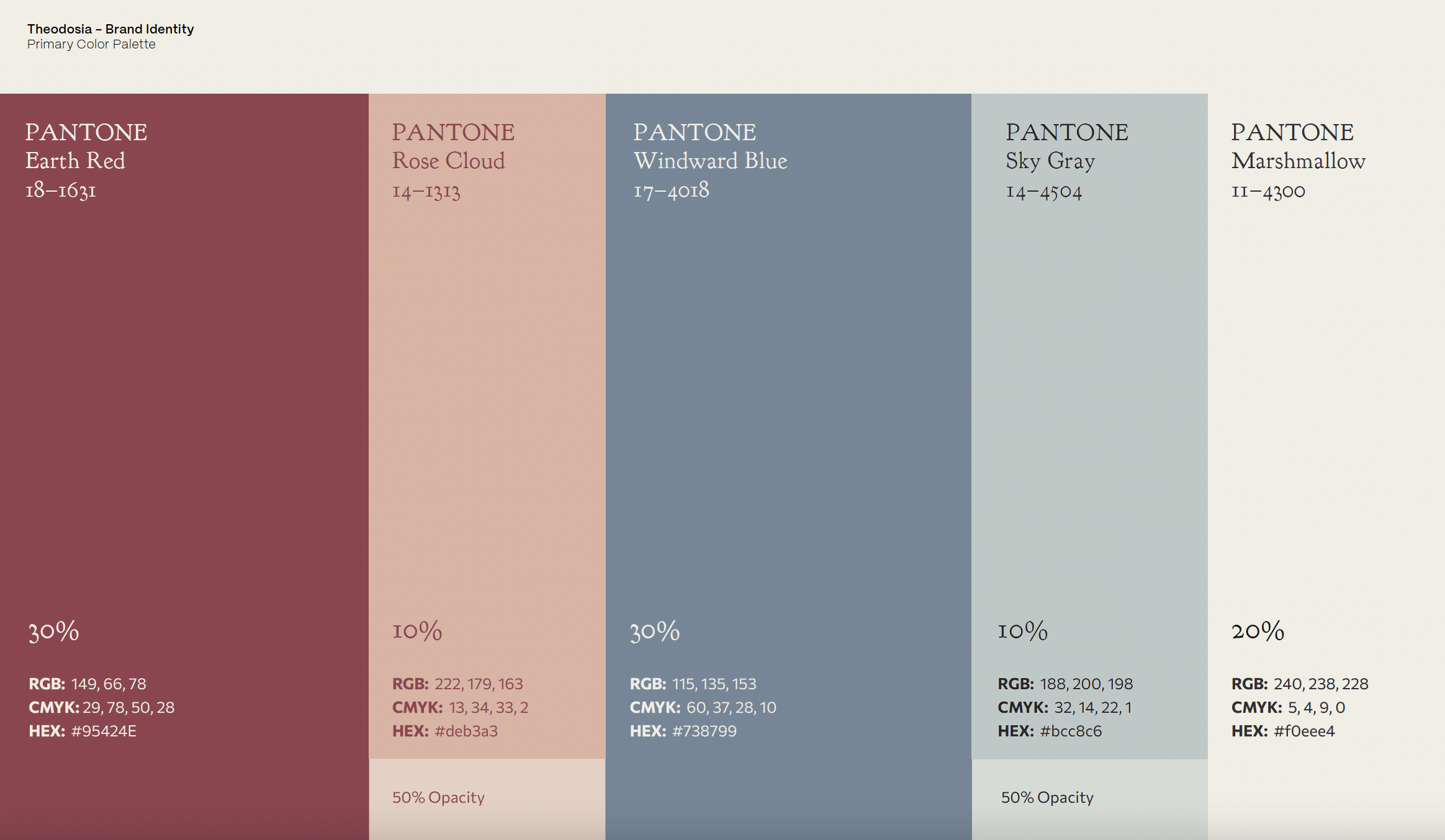The height and width of the screenshot is (840, 1445).
Task: Select the Sky Gray color swatch
Action: (x=1089, y=426)
